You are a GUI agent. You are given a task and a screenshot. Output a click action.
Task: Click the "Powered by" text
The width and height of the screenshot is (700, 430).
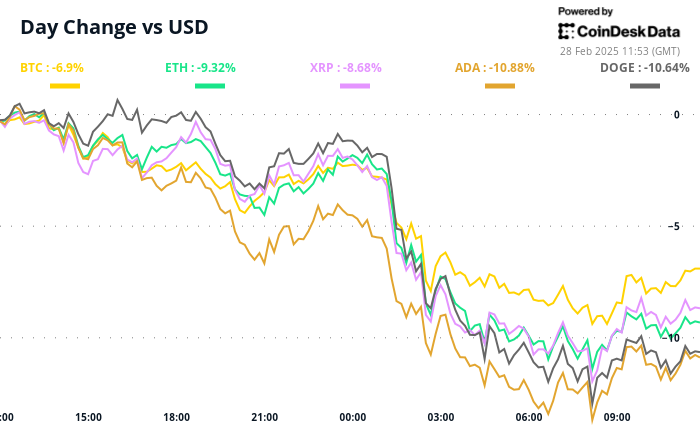click(586, 11)
